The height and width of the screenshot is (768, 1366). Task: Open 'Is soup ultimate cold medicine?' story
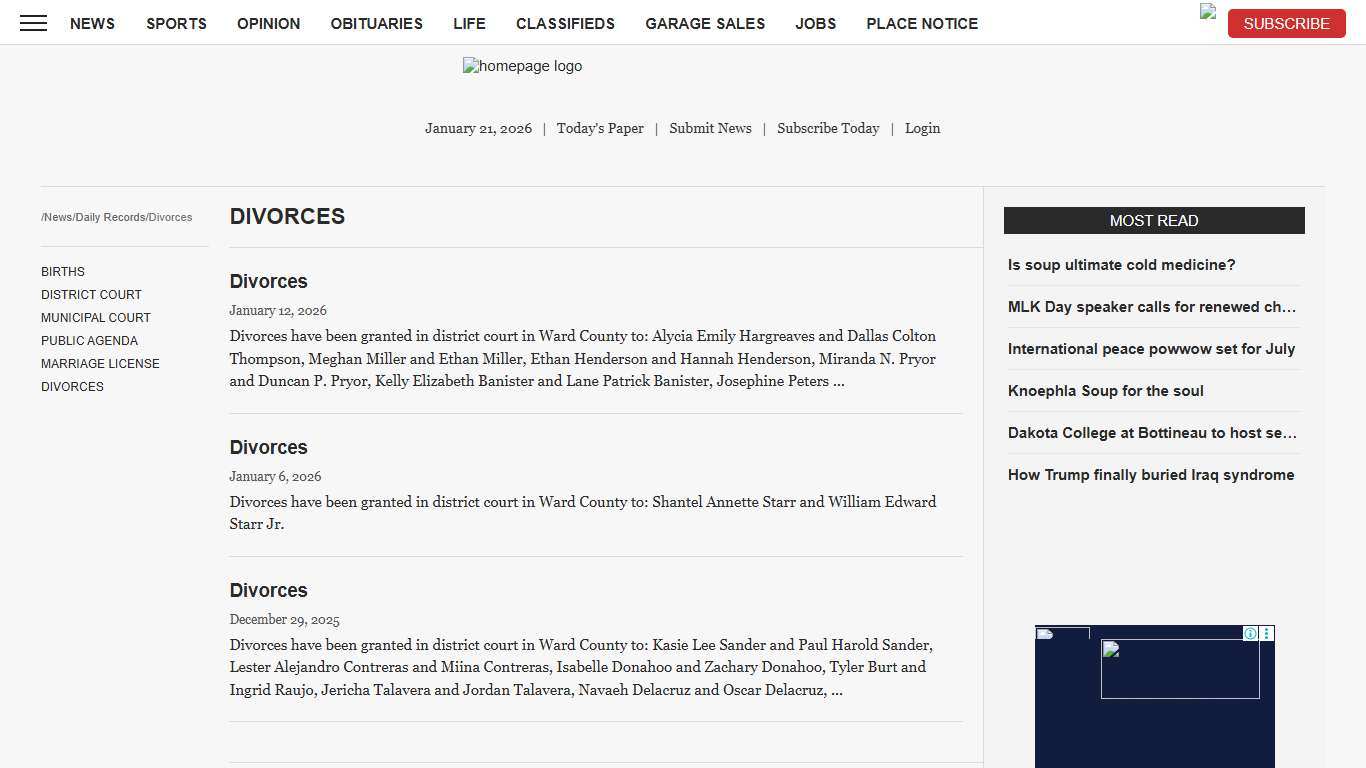tap(1121, 265)
